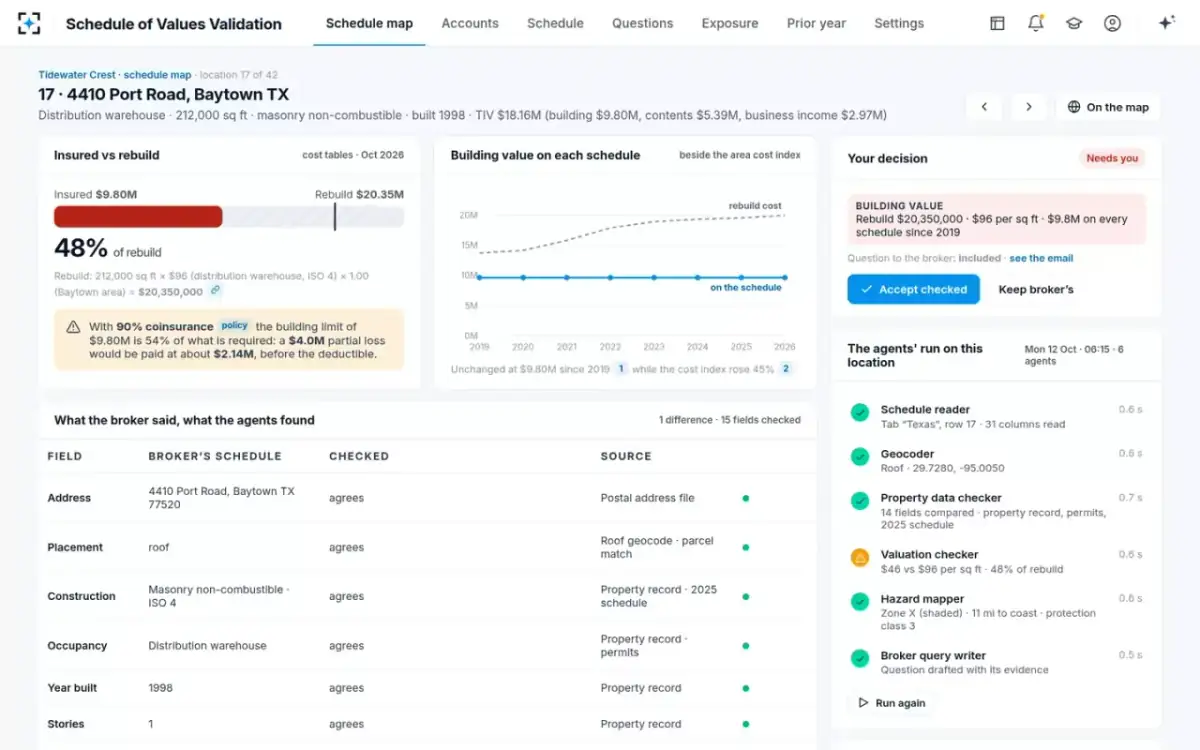Open the Questions tab

(x=642, y=23)
